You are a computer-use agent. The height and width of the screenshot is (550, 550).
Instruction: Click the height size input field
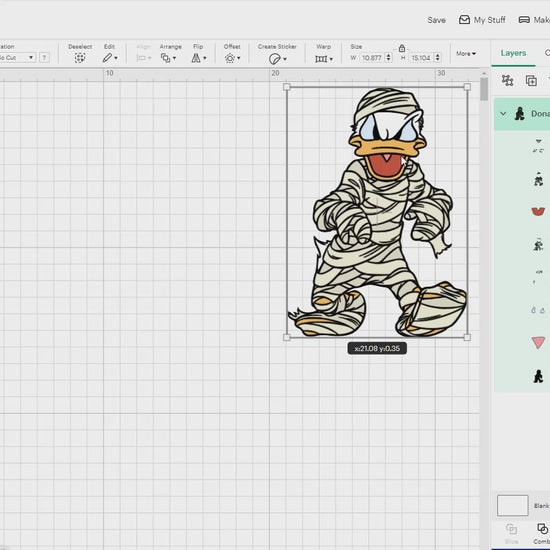421,58
